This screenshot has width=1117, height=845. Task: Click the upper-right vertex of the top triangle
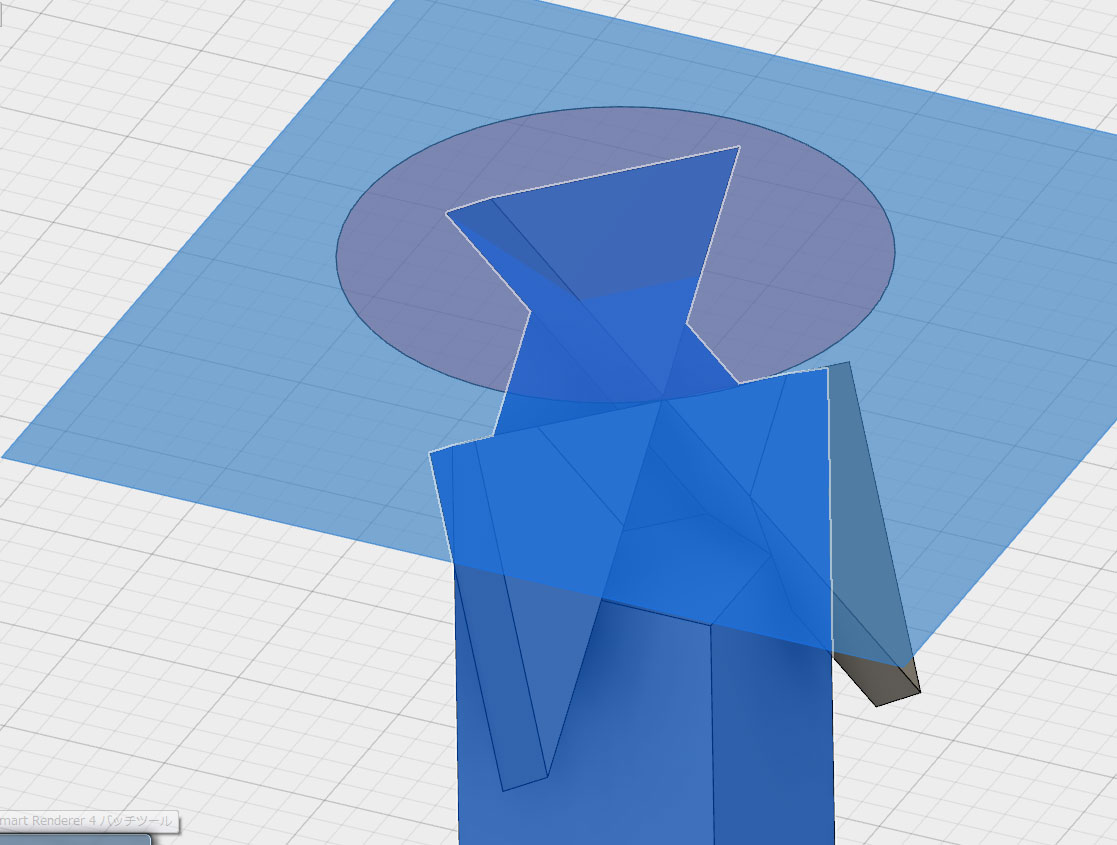[x=738, y=147]
